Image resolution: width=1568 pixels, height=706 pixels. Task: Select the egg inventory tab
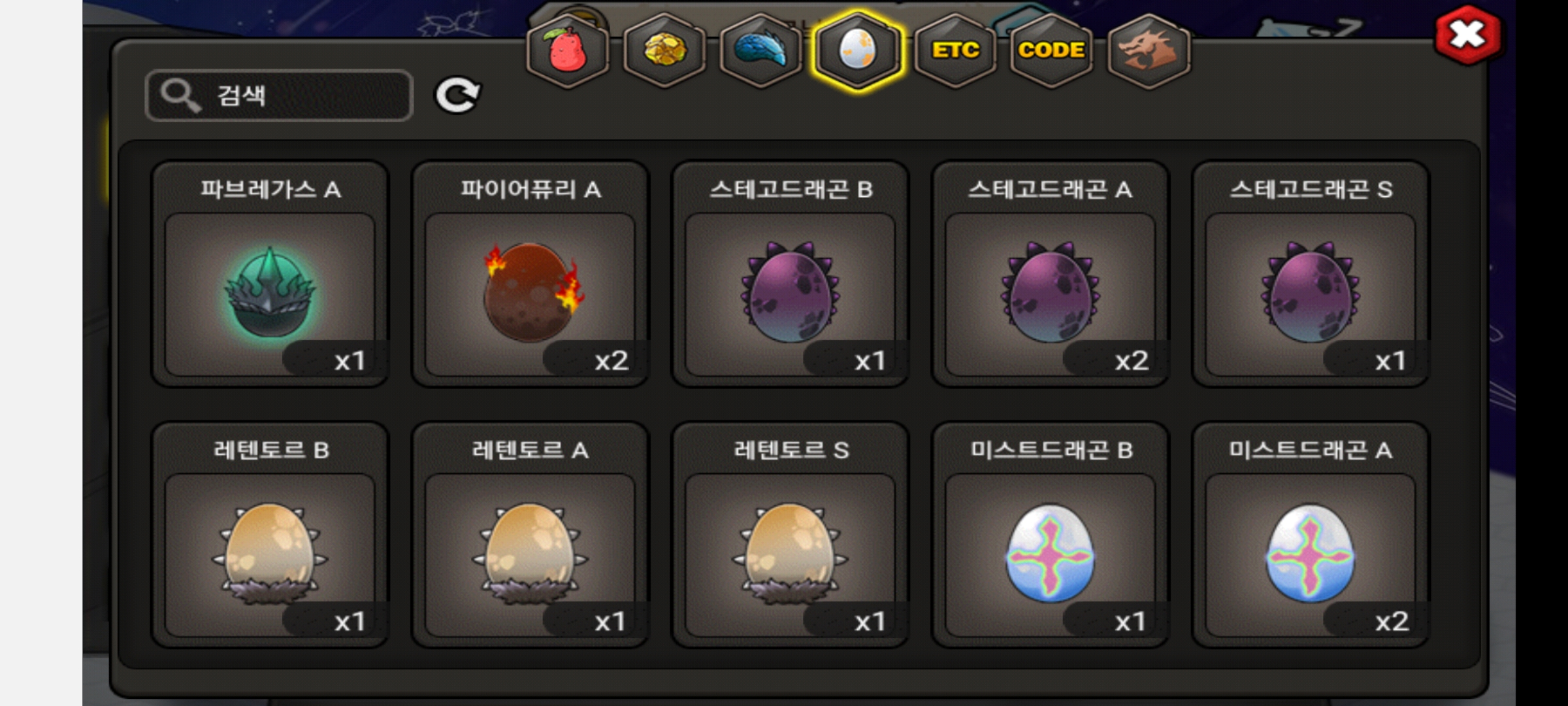(x=857, y=51)
